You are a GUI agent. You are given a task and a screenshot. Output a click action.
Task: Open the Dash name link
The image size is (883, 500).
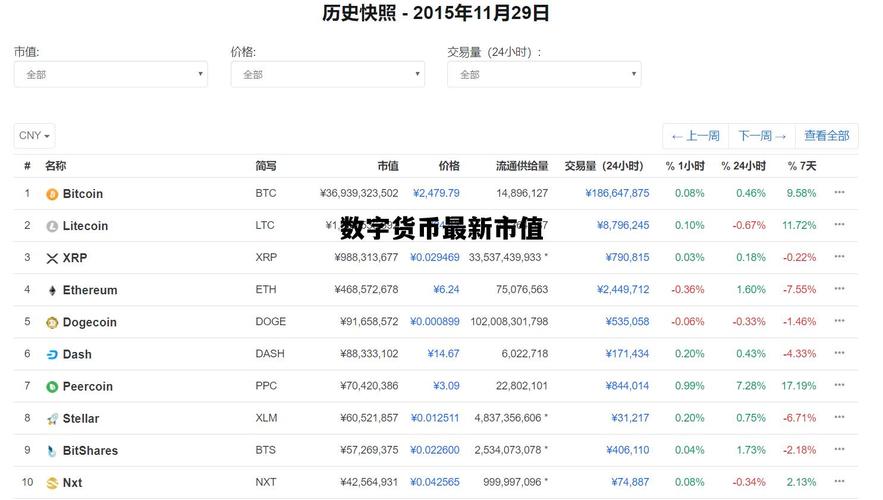coord(77,354)
